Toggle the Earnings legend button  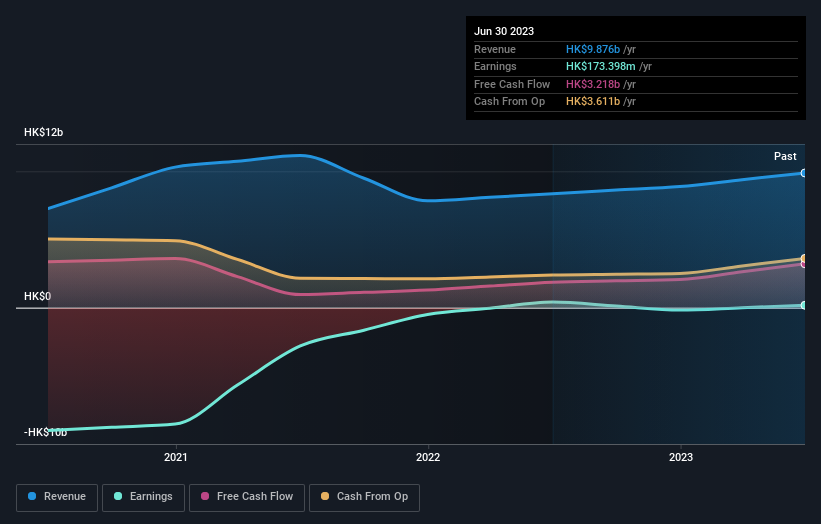click(143, 497)
